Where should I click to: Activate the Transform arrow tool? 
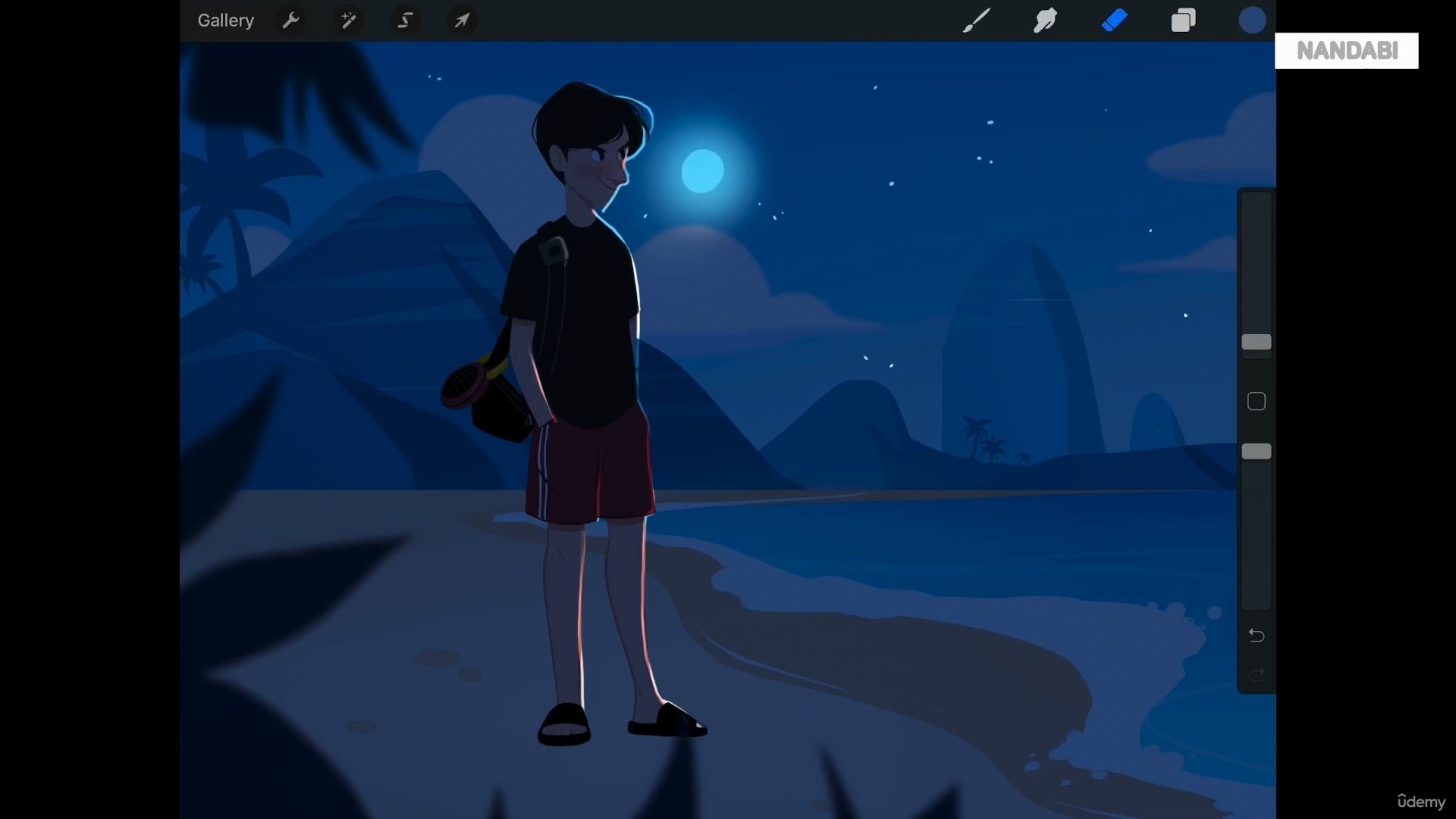point(463,20)
